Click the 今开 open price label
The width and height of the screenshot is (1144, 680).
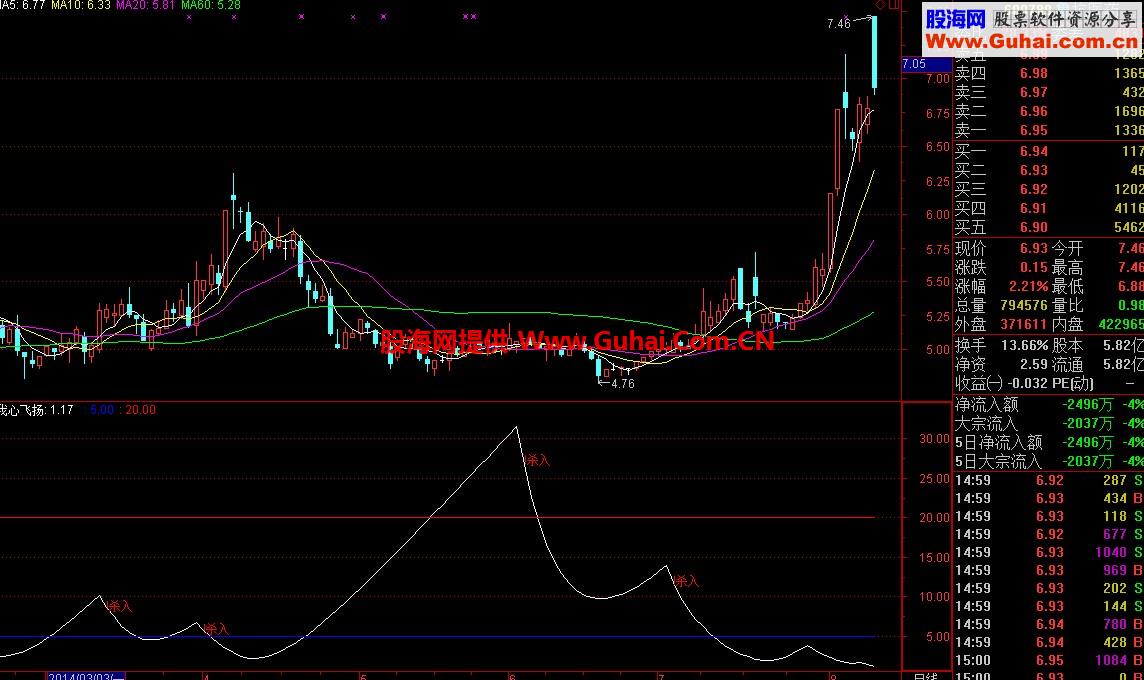pos(1067,249)
